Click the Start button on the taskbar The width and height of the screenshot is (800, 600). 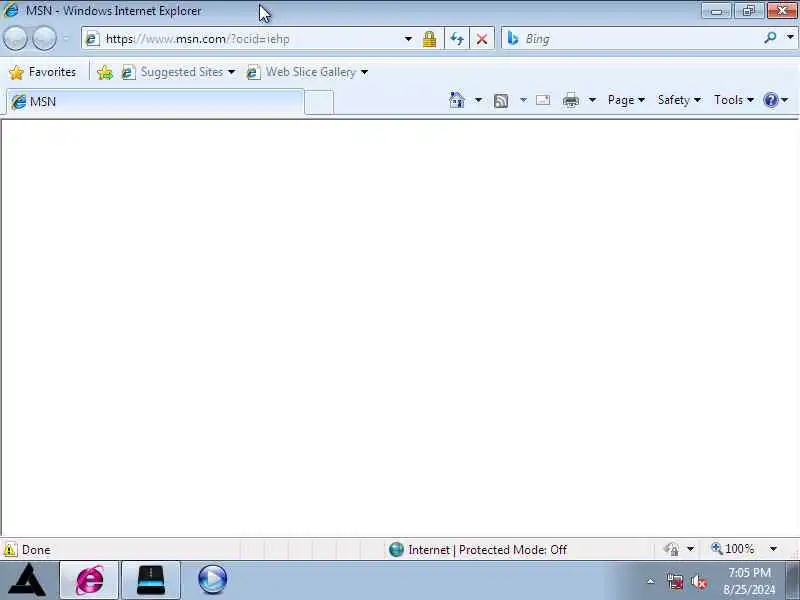coord(28,580)
